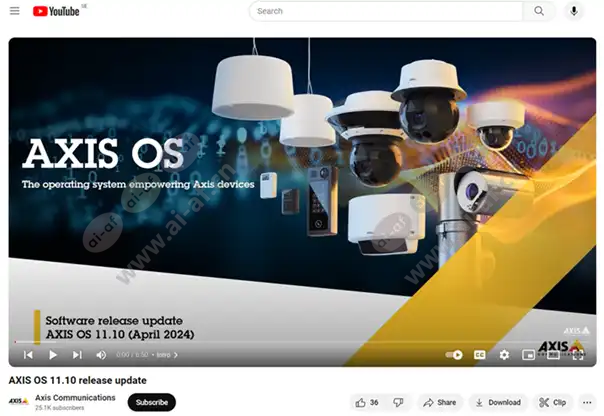This screenshot has height=416, width=604.
Task: Play the AXIS OS video
Action: pos(53,355)
